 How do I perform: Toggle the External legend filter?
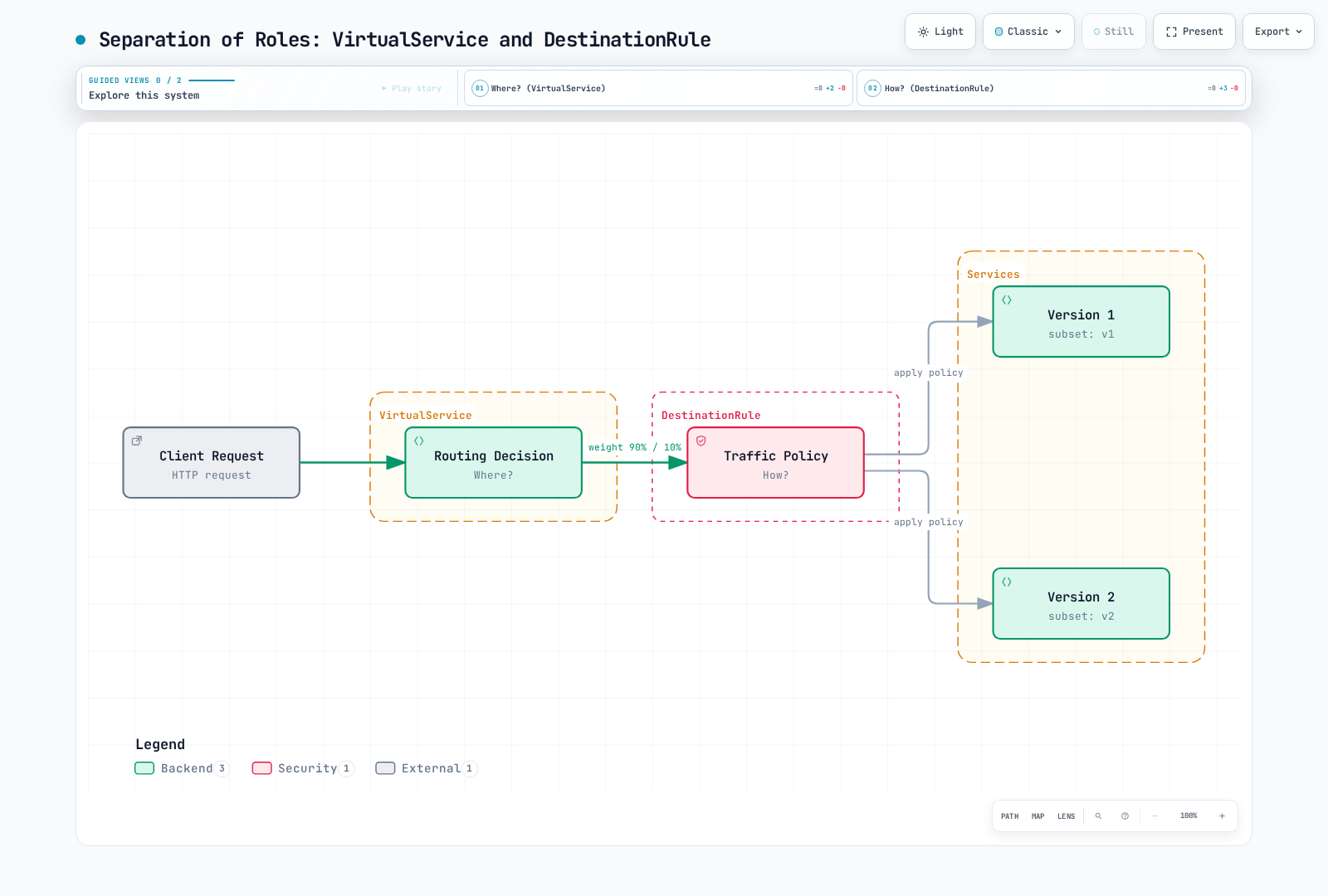[x=427, y=768]
